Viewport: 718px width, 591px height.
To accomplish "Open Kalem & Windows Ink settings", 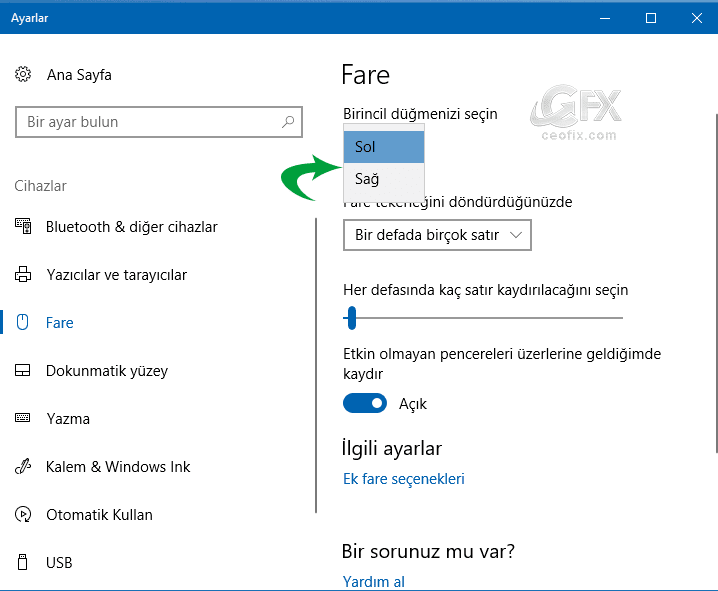I will pos(118,466).
